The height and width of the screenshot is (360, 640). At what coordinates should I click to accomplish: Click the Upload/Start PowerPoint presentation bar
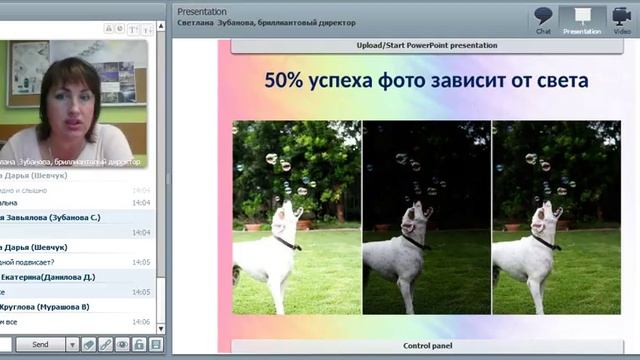[427, 46]
